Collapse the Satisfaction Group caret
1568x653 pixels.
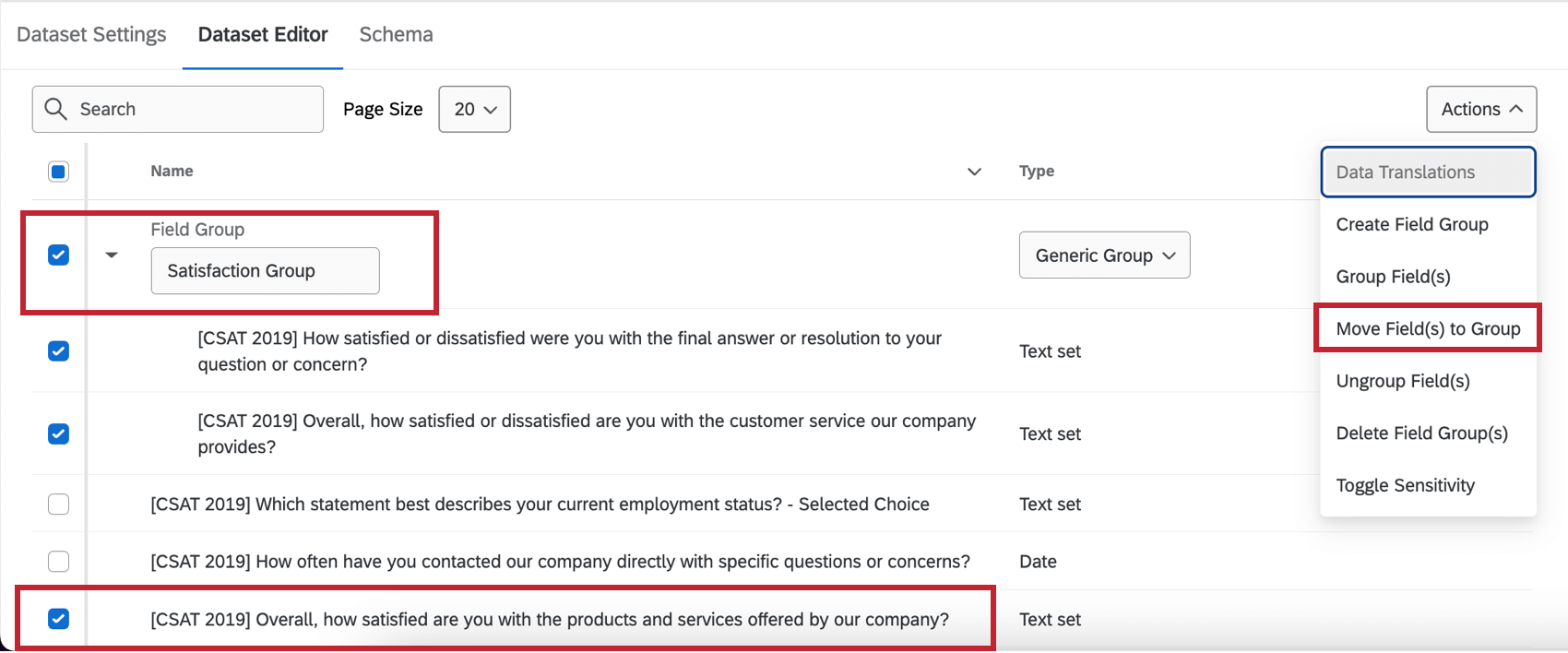tap(112, 255)
